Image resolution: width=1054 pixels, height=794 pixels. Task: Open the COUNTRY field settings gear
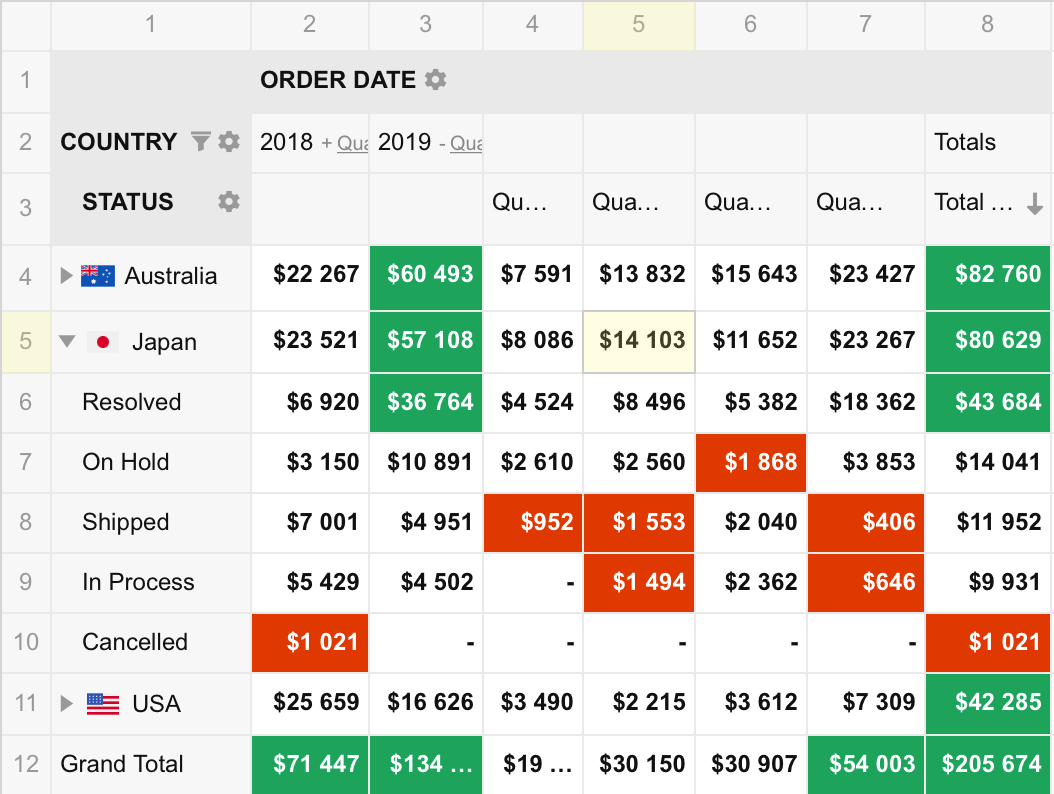pos(229,142)
